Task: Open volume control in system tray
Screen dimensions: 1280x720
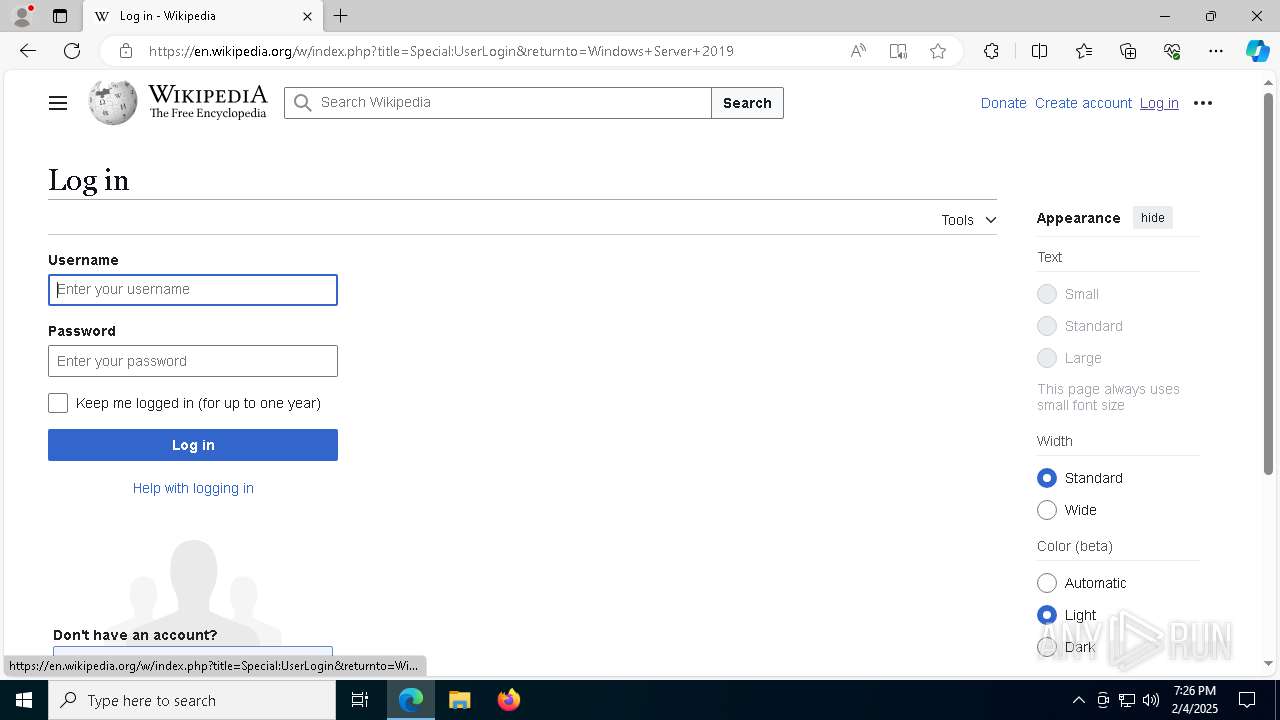Action: (1151, 700)
